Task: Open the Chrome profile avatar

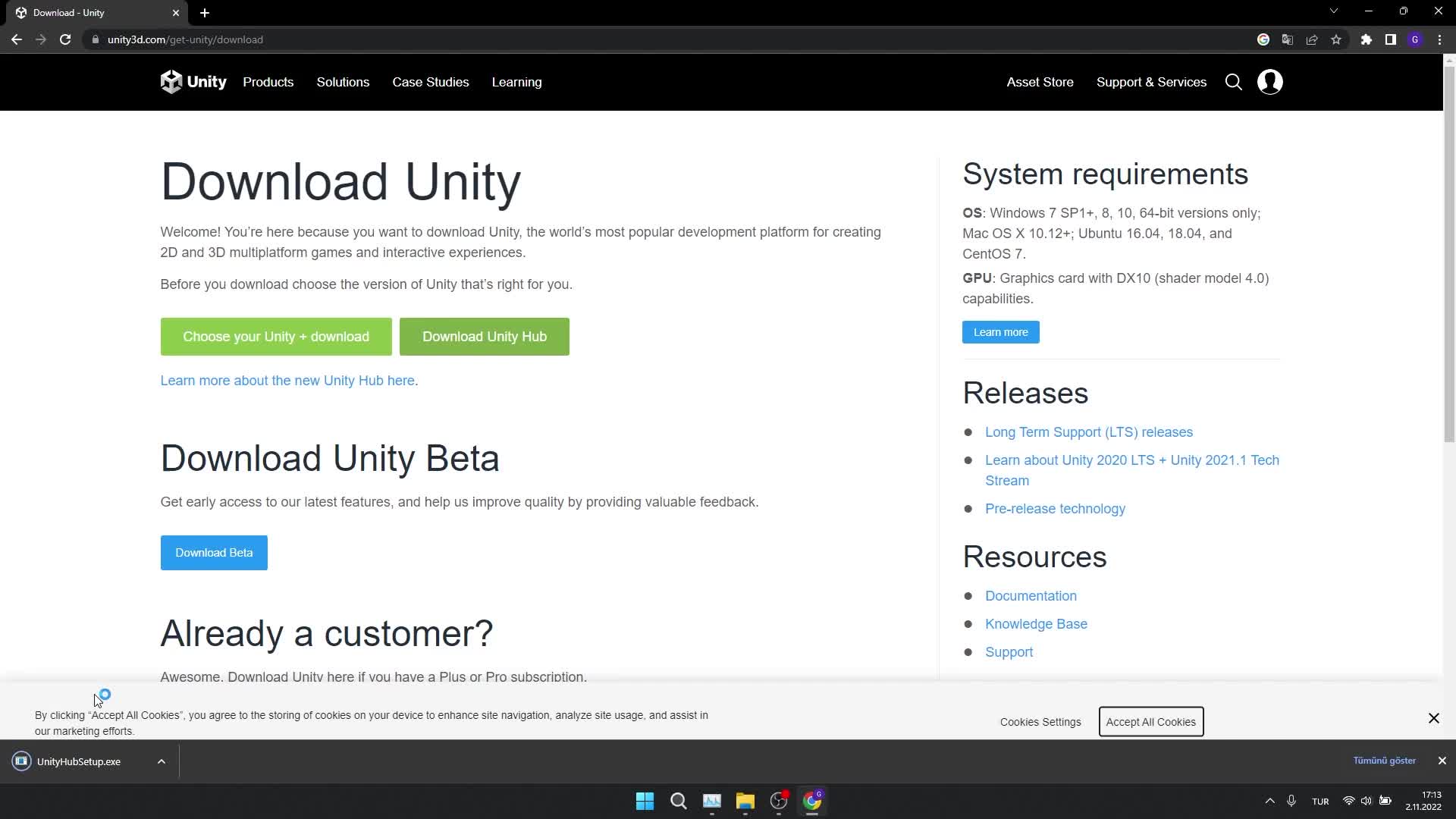Action: [1415, 39]
